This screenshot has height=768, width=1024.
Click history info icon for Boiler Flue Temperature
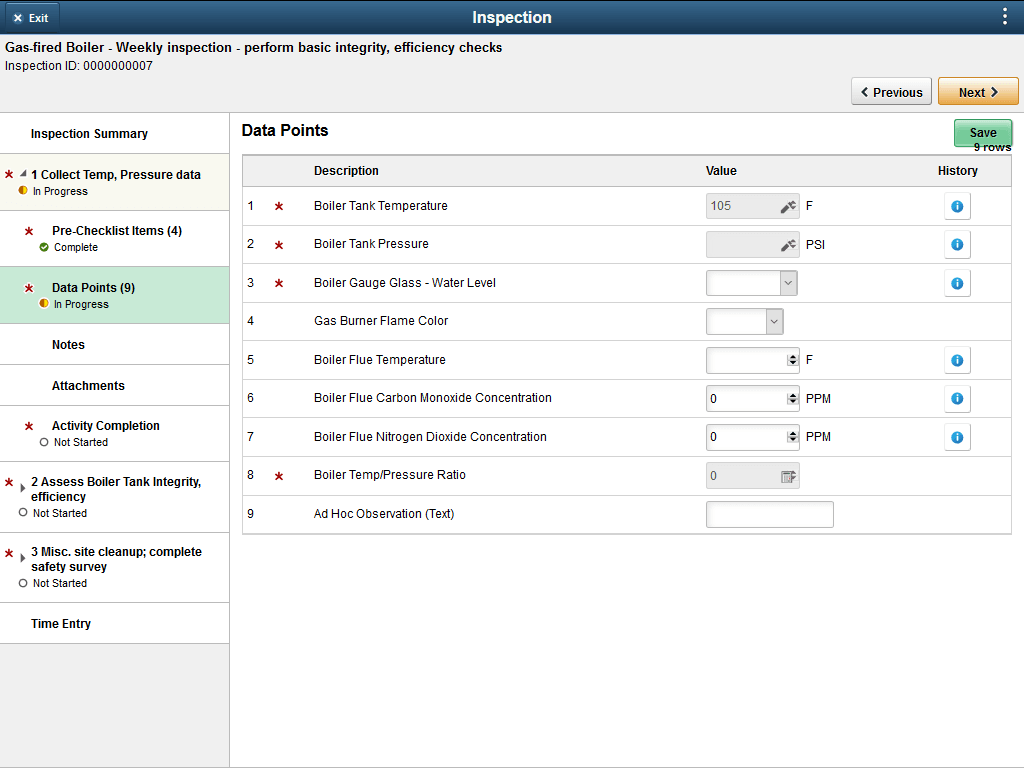tap(957, 360)
